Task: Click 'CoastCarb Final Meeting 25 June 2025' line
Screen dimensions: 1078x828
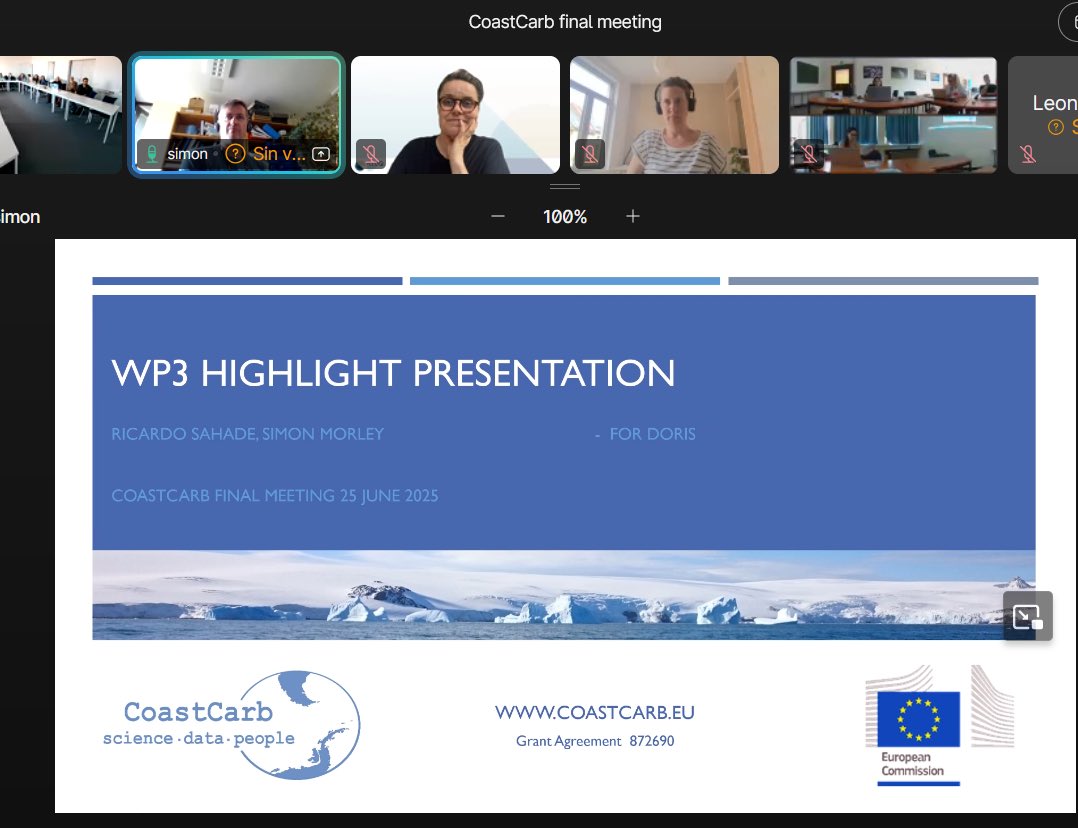Action: 275,496
